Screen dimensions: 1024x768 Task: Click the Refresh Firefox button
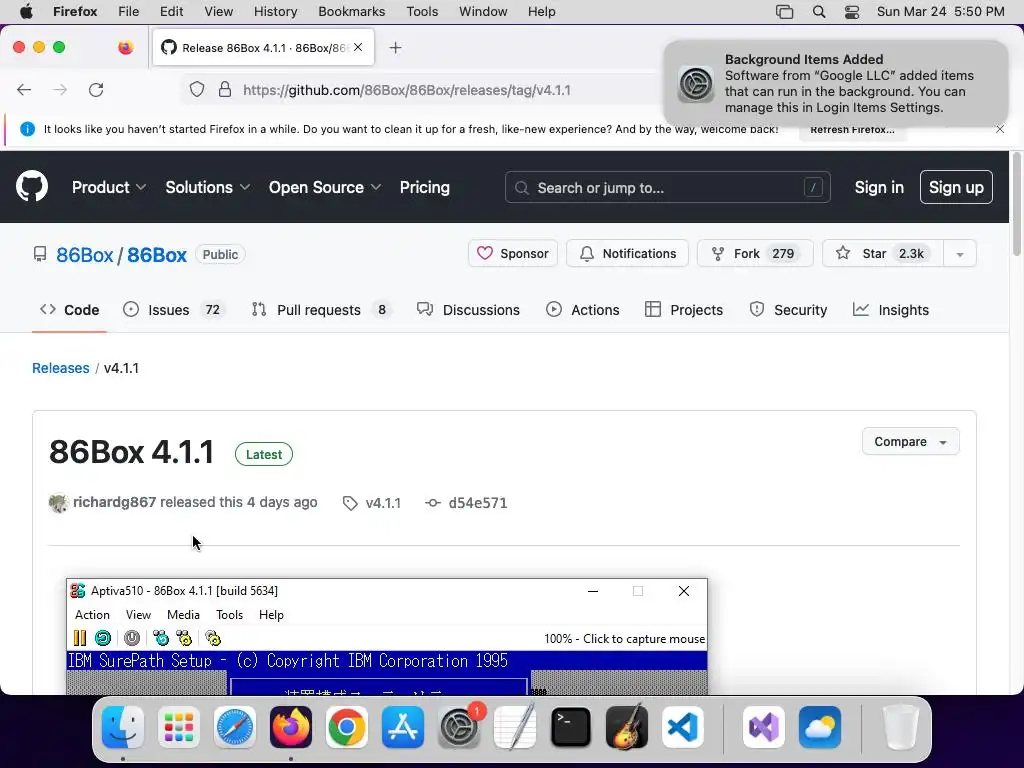click(852, 129)
